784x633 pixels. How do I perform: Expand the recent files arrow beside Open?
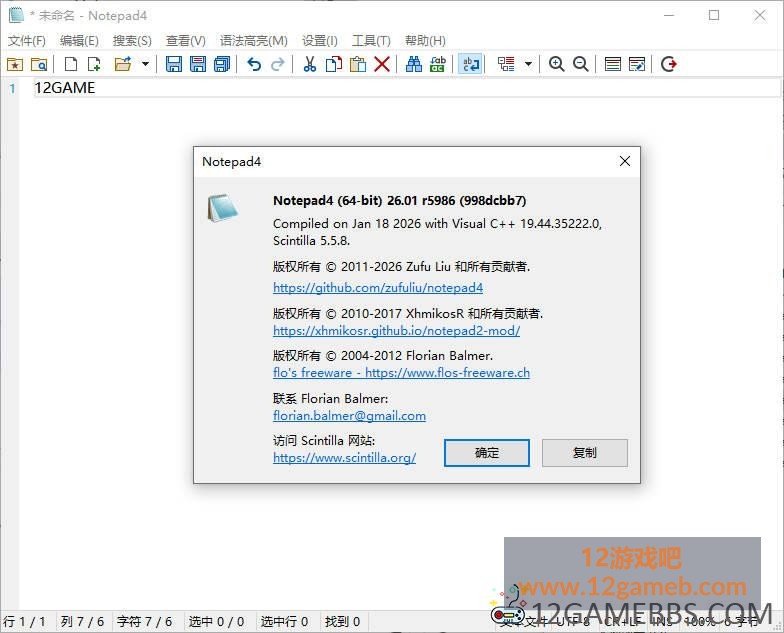pos(145,64)
